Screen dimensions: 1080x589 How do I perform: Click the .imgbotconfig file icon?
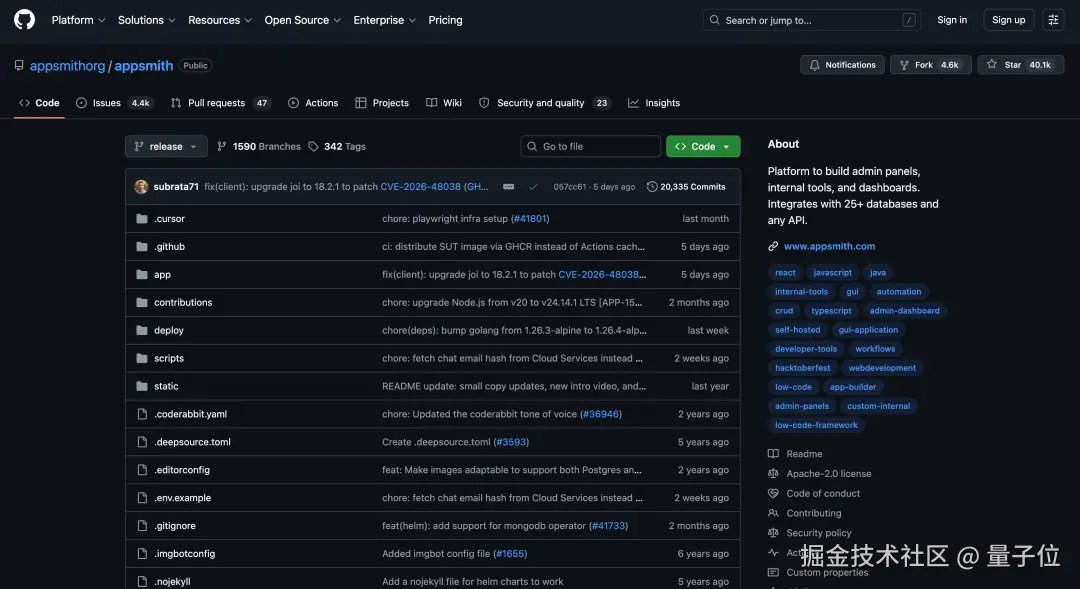click(142, 553)
